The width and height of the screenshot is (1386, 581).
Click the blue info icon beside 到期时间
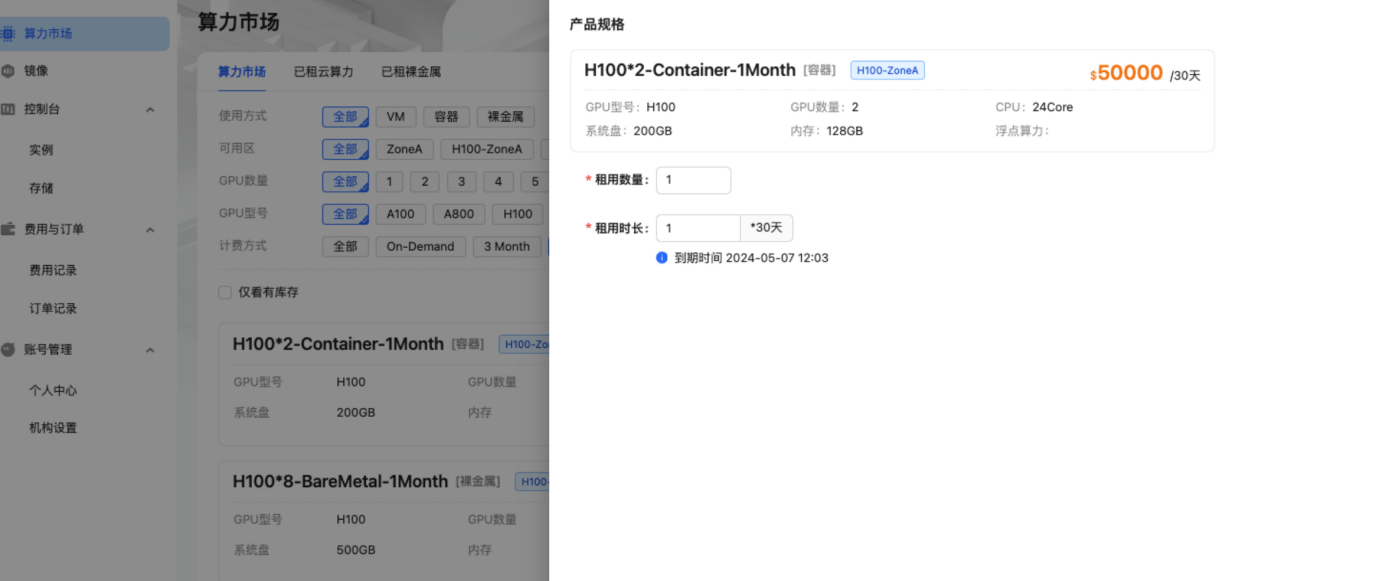(x=661, y=258)
